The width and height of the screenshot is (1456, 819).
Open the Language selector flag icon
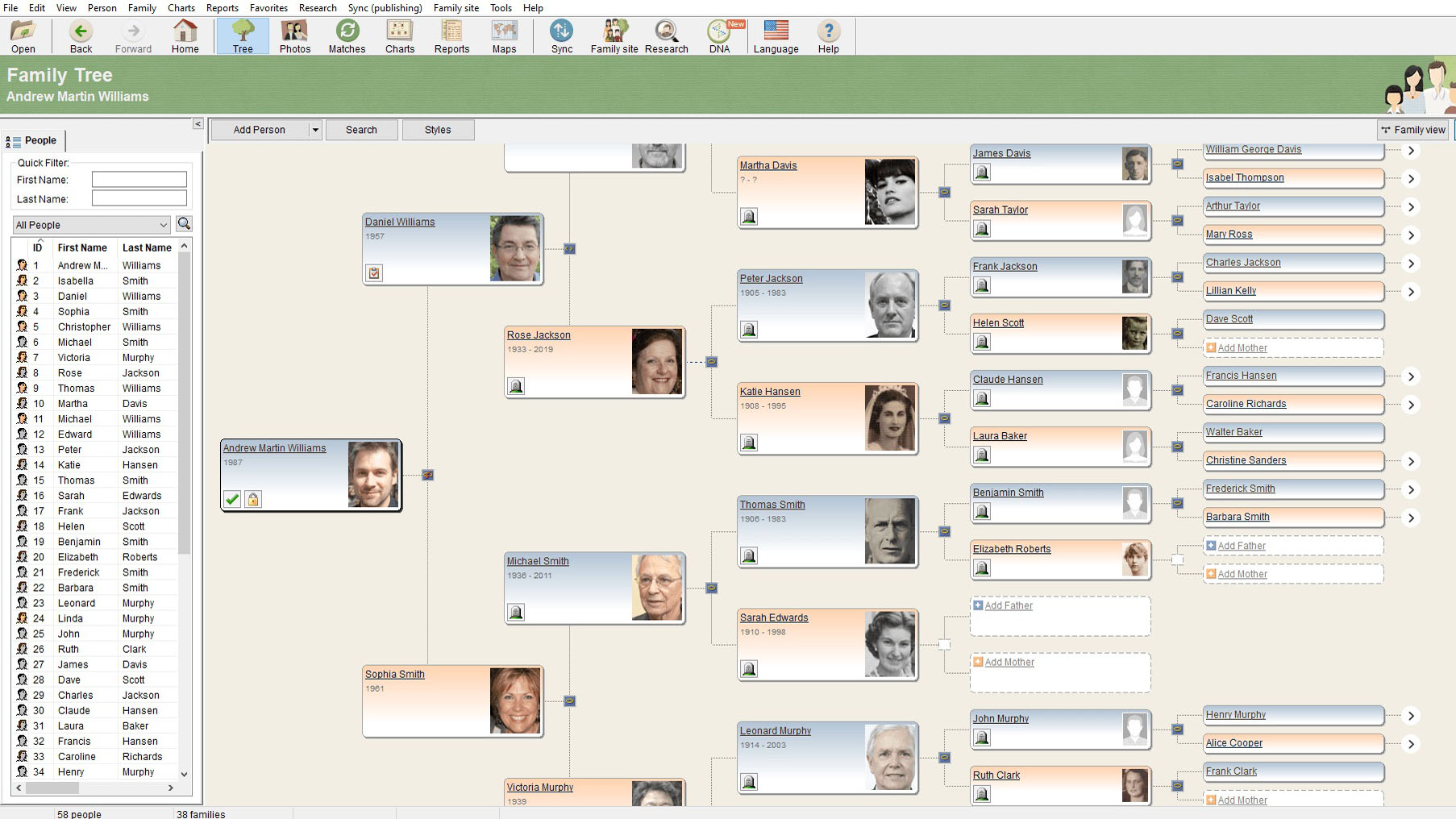775,31
